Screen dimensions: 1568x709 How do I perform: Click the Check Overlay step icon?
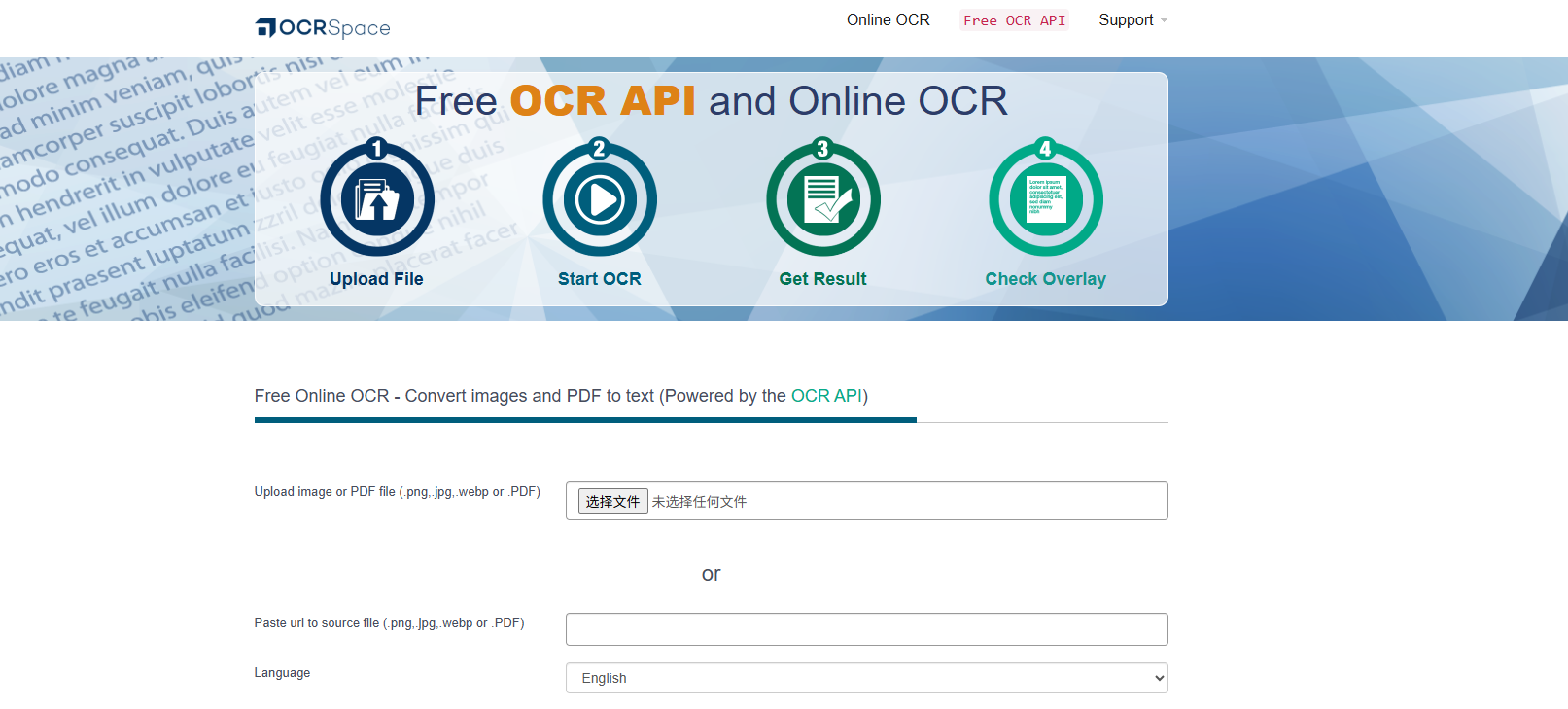pyautogui.click(x=1046, y=199)
